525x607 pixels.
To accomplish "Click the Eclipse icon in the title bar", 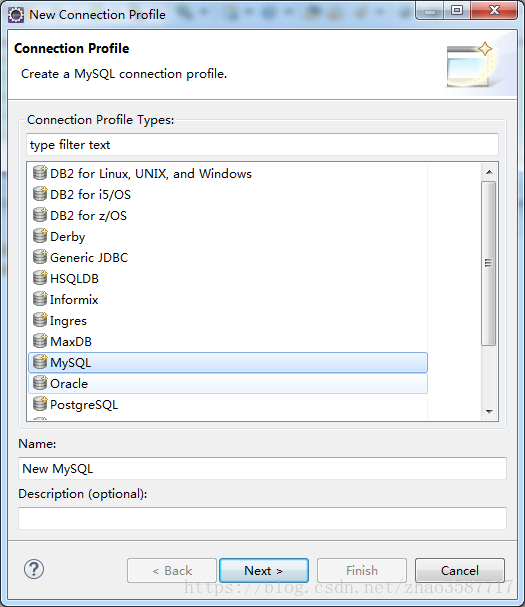I will coord(16,15).
